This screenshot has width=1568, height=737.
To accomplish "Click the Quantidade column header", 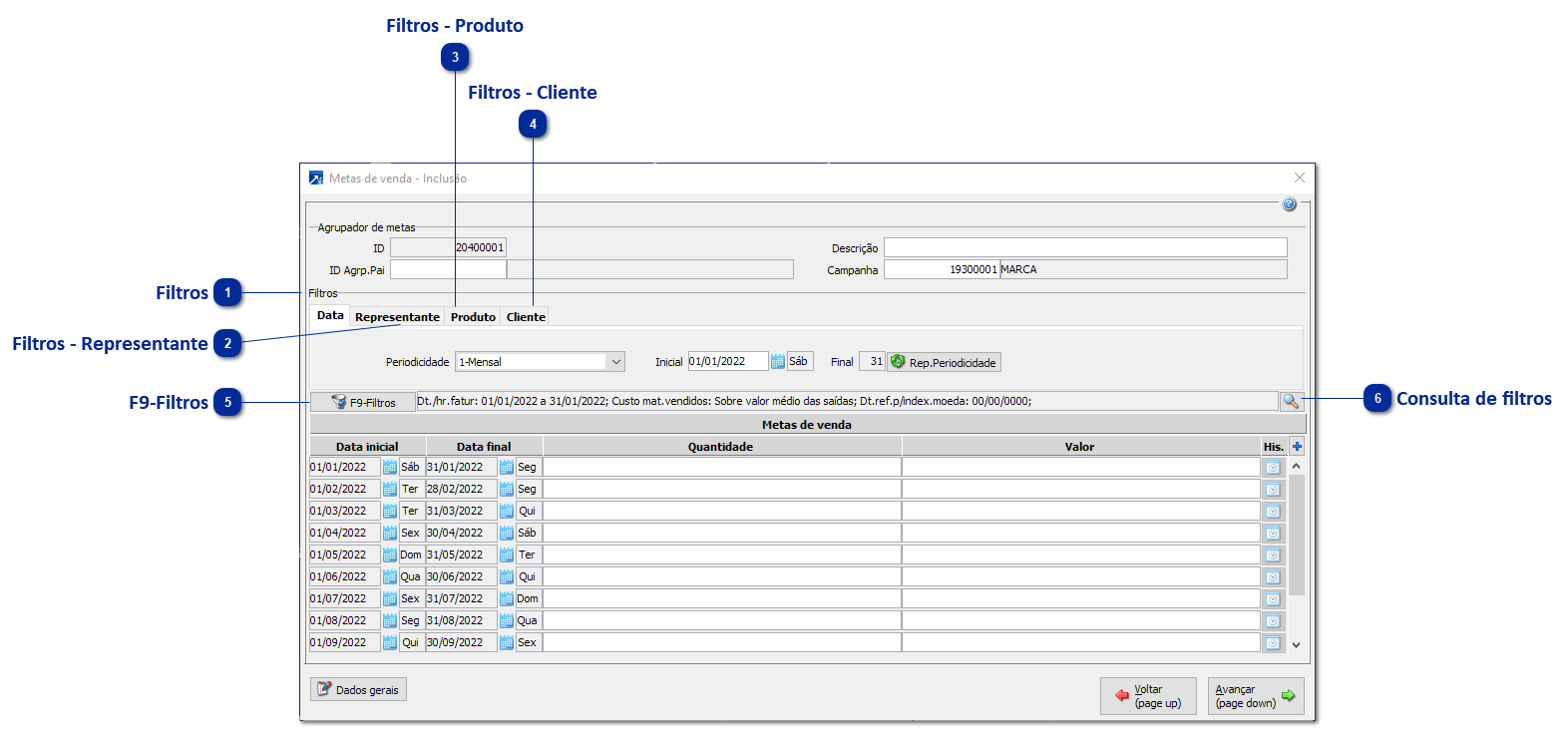I will [721, 447].
